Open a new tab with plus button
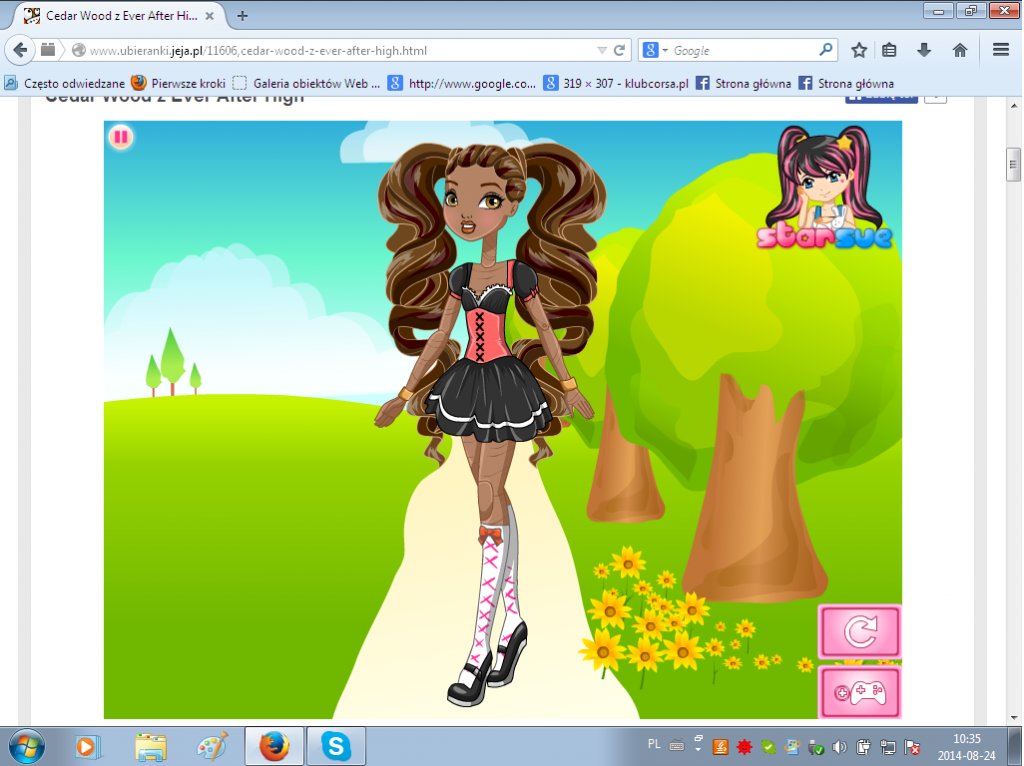 [242, 16]
